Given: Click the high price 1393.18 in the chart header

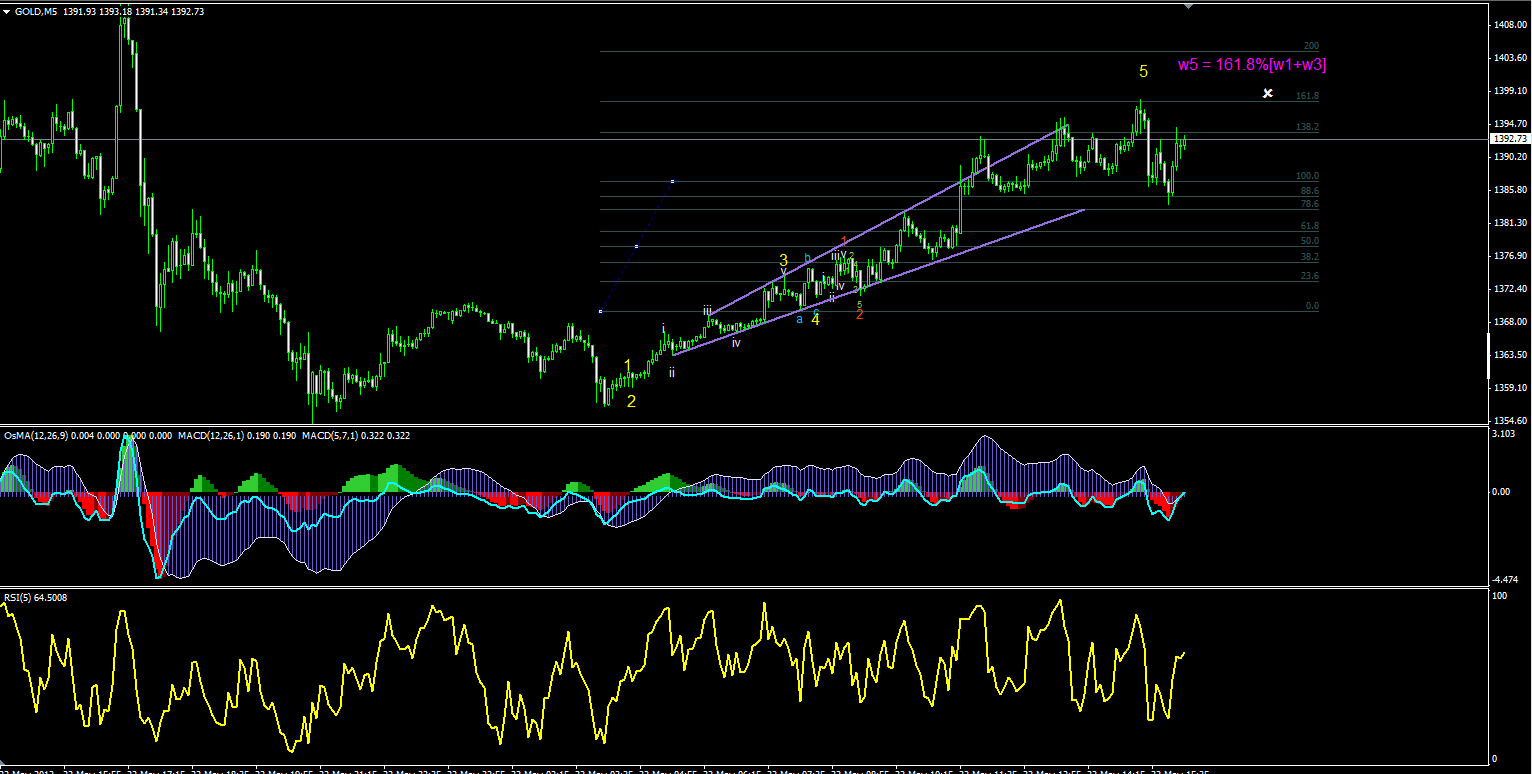Looking at the screenshot, I should 116,11.
